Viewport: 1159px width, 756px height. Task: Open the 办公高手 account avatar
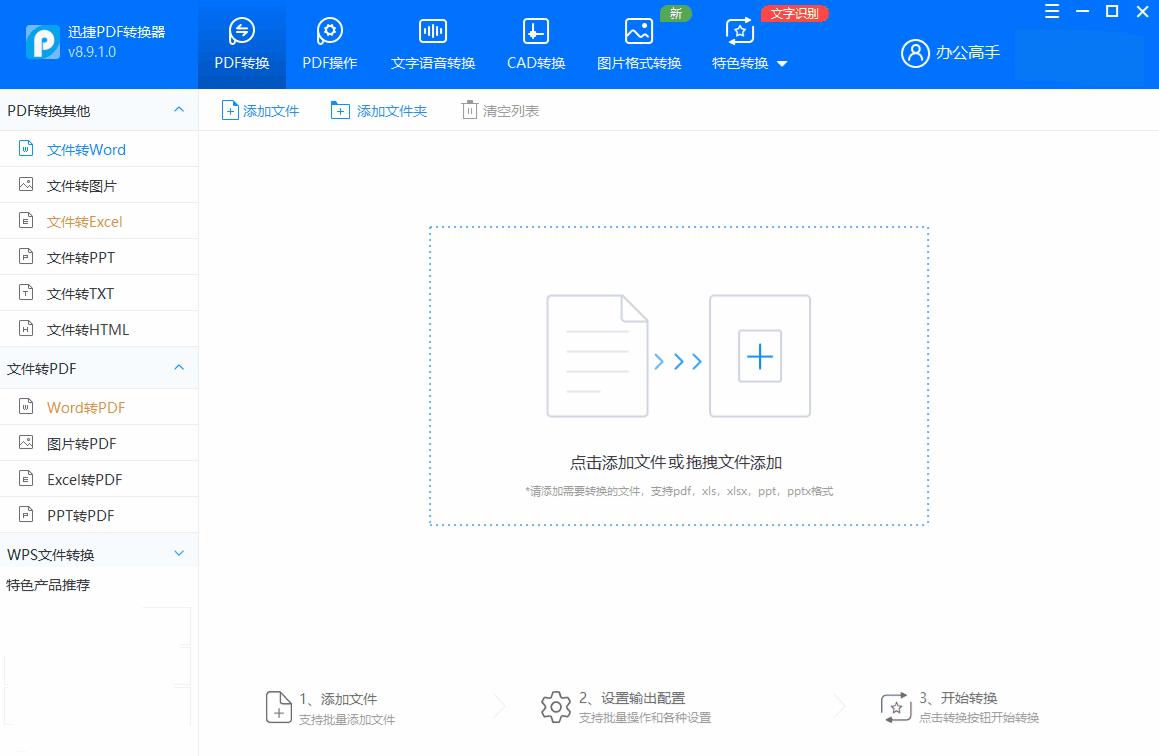click(916, 54)
